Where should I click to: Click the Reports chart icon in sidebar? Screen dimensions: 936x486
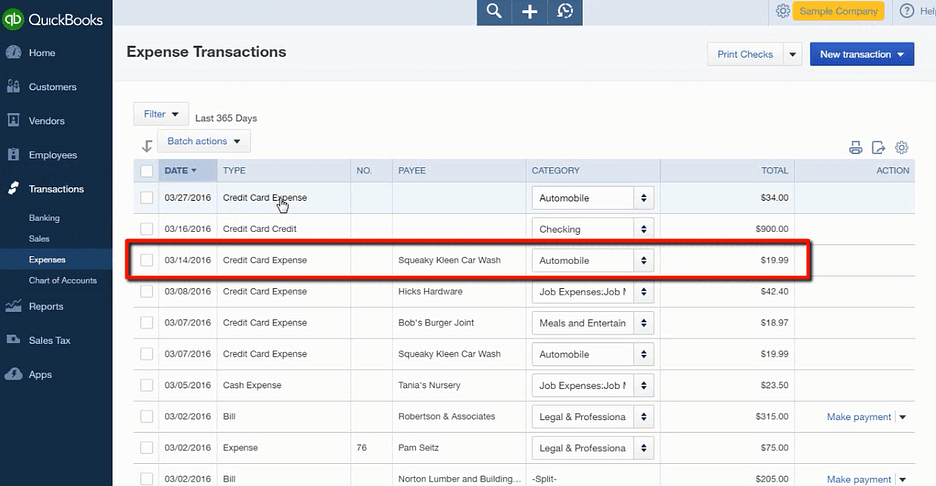coord(13,306)
